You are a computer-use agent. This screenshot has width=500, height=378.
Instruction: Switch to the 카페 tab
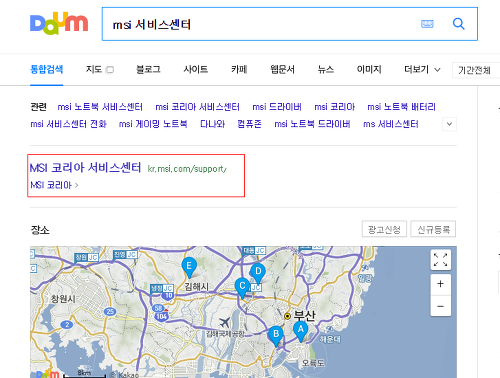tap(239, 69)
